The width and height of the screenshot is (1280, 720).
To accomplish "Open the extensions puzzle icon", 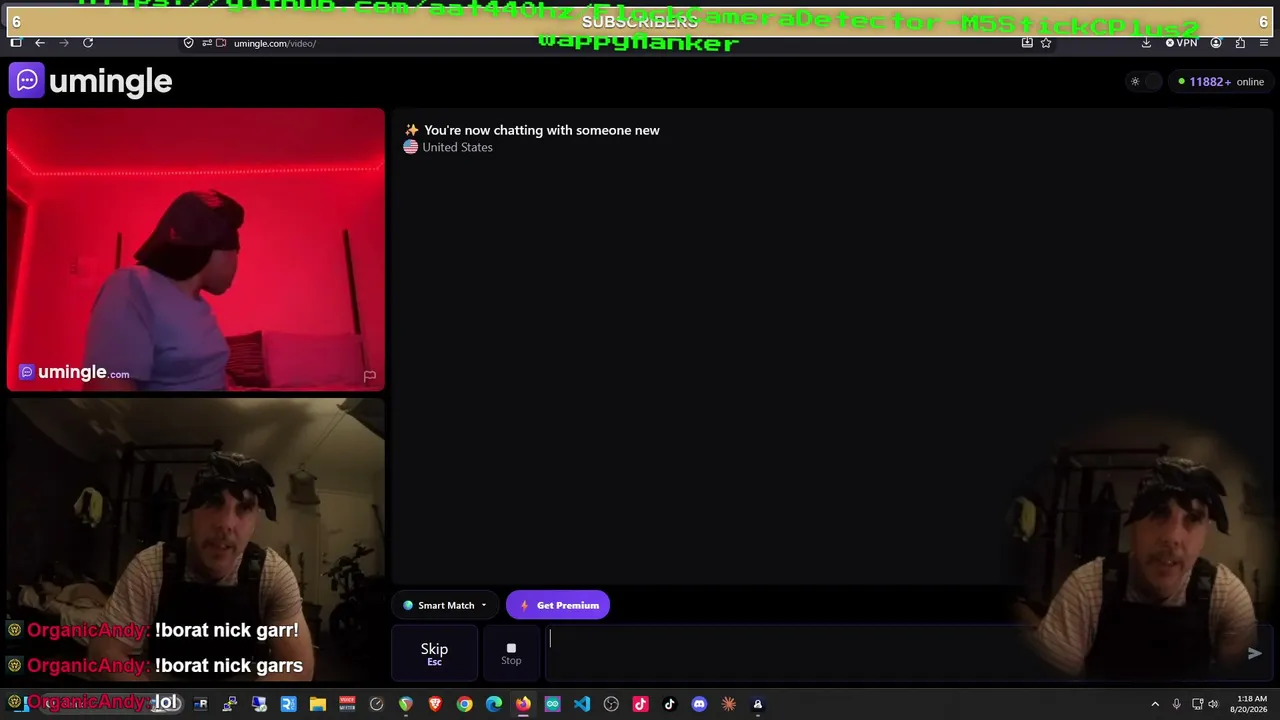I will (1240, 43).
